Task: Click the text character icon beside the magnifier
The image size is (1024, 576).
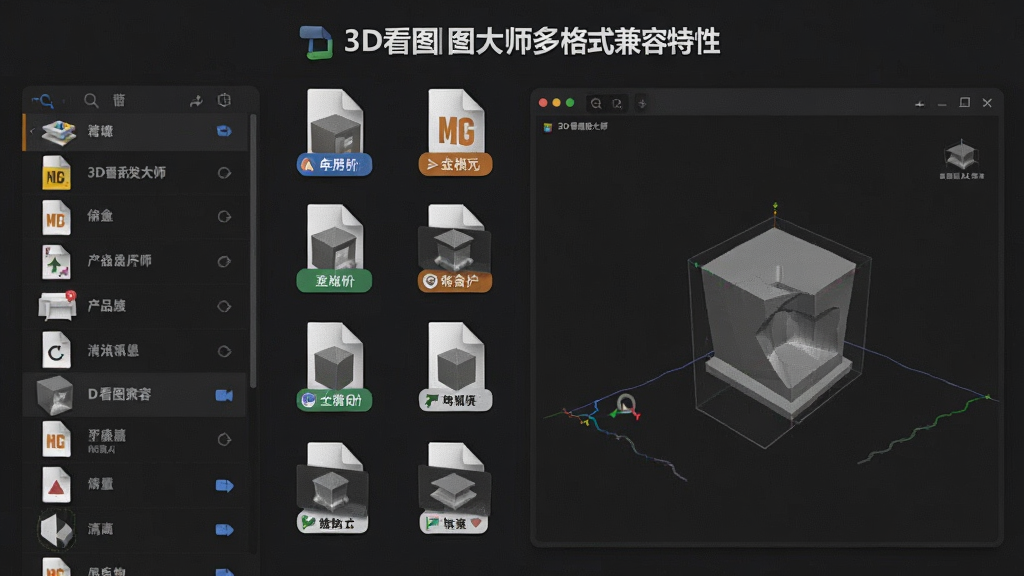Action: pyautogui.click(x=119, y=100)
